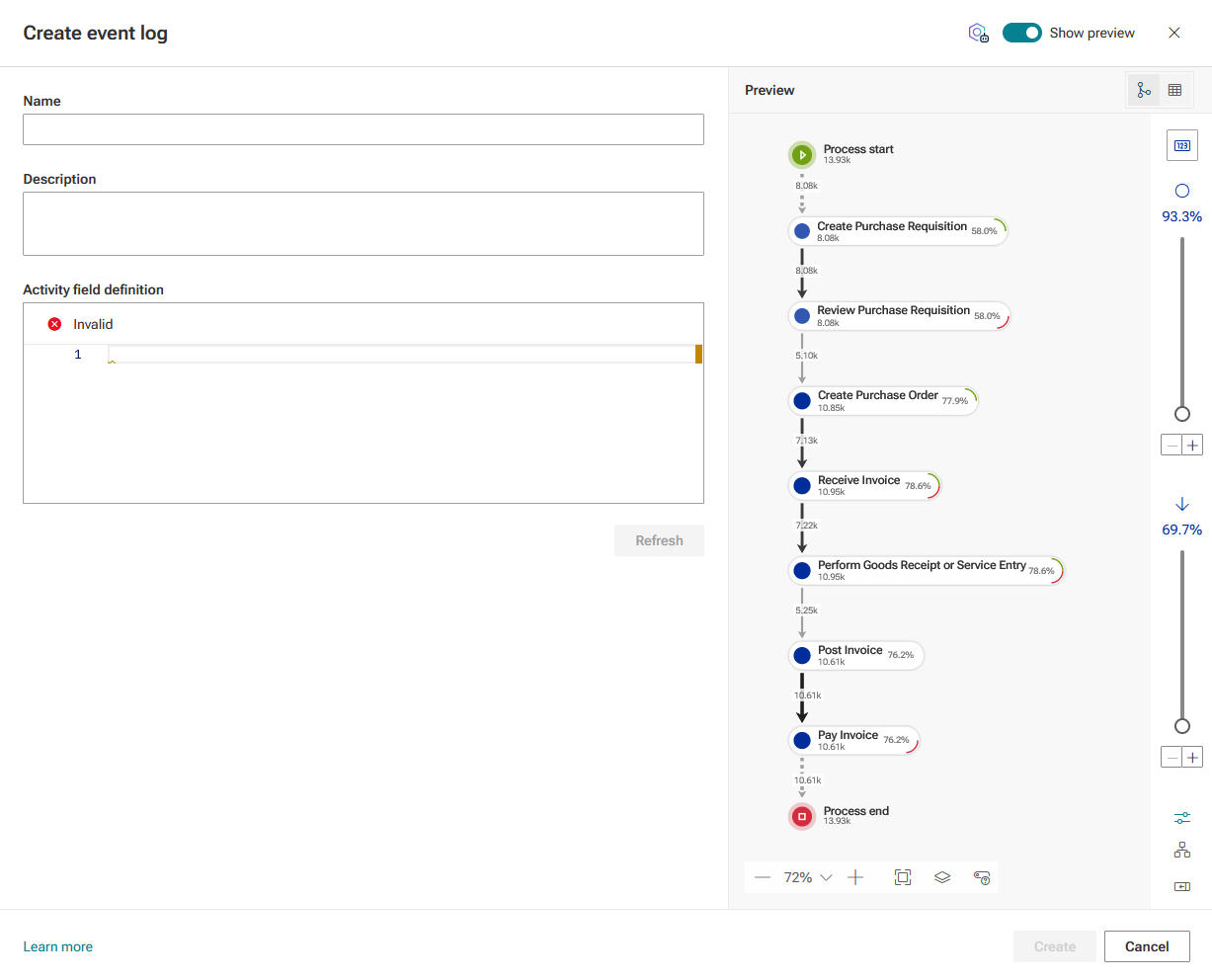Click the 93.3% activities percentage text
This screenshot has width=1212, height=980.
click(1182, 216)
